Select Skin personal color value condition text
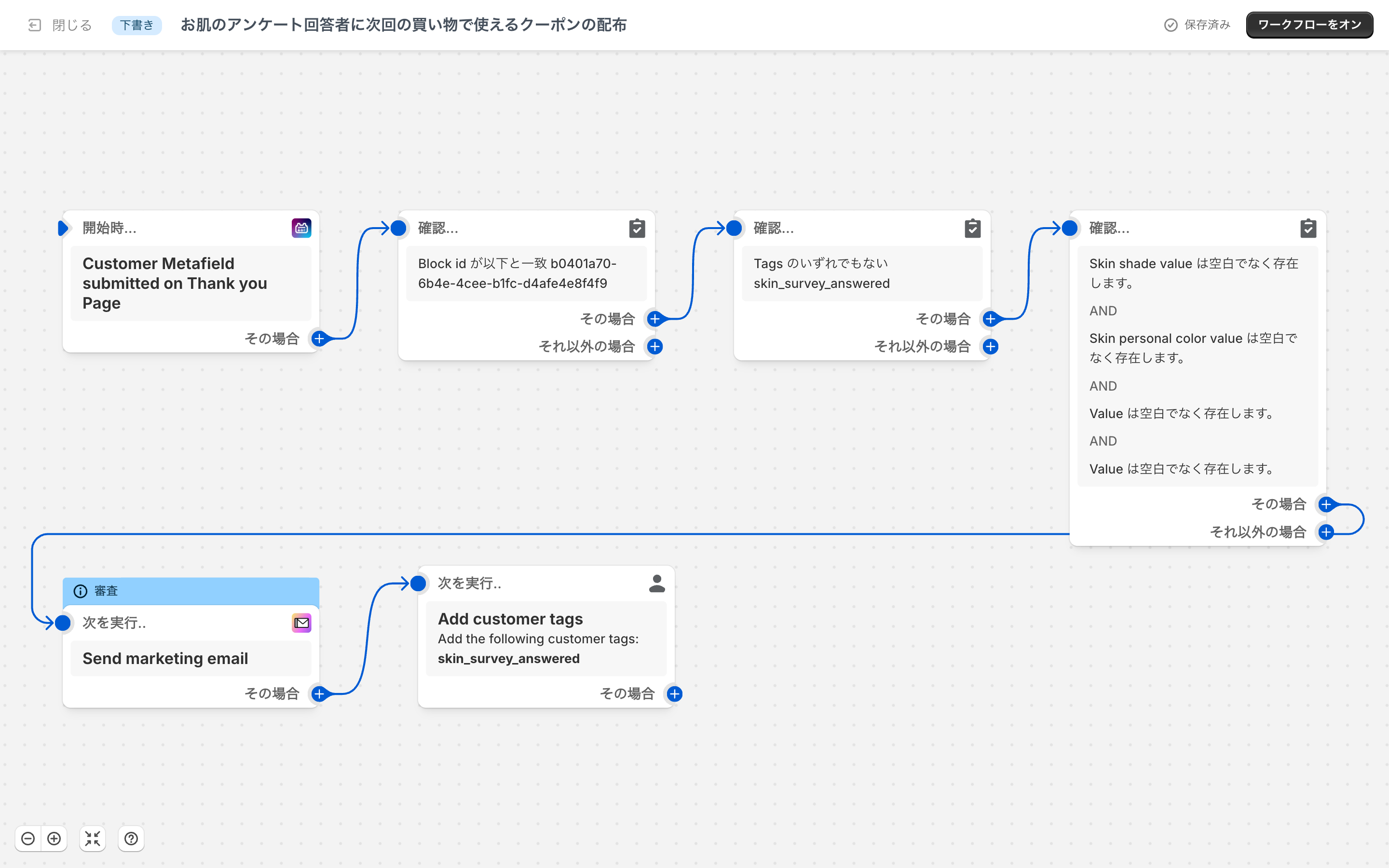The height and width of the screenshot is (868, 1389). (x=1193, y=348)
